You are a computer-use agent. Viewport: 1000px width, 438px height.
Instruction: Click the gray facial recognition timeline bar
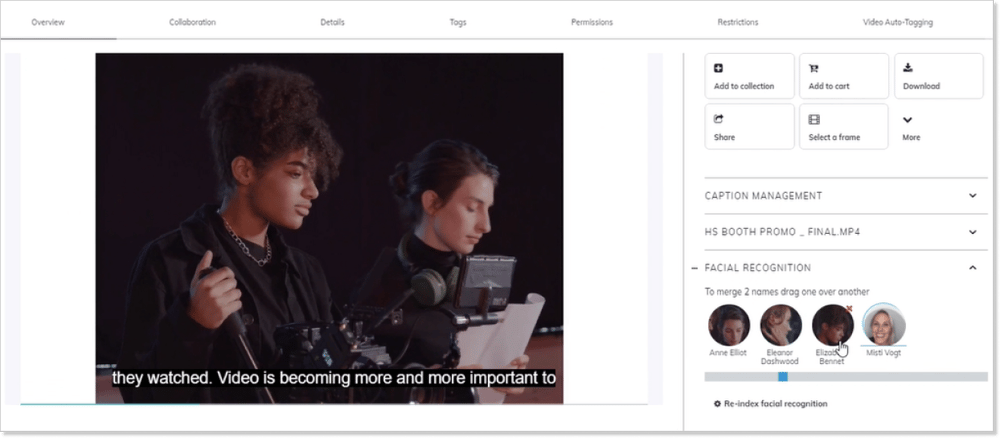(846, 377)
